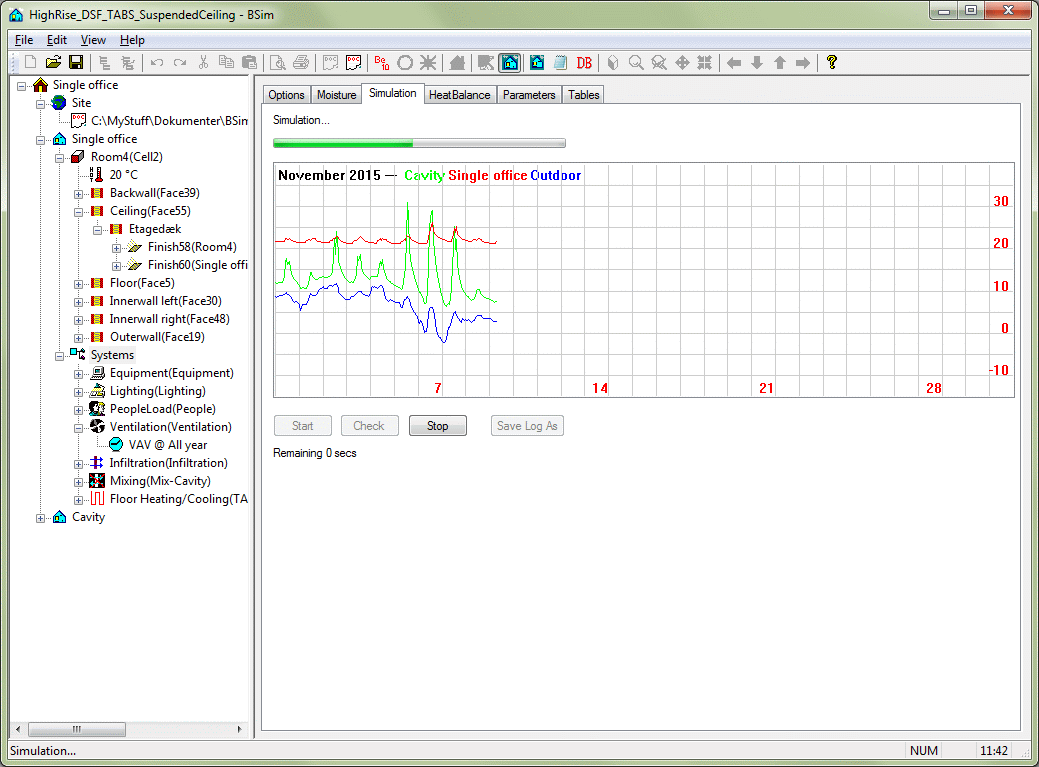Click the globe icon beside Site
Image resolution: width=1039 pixels, height=767 pixels.
pos(59,103)
